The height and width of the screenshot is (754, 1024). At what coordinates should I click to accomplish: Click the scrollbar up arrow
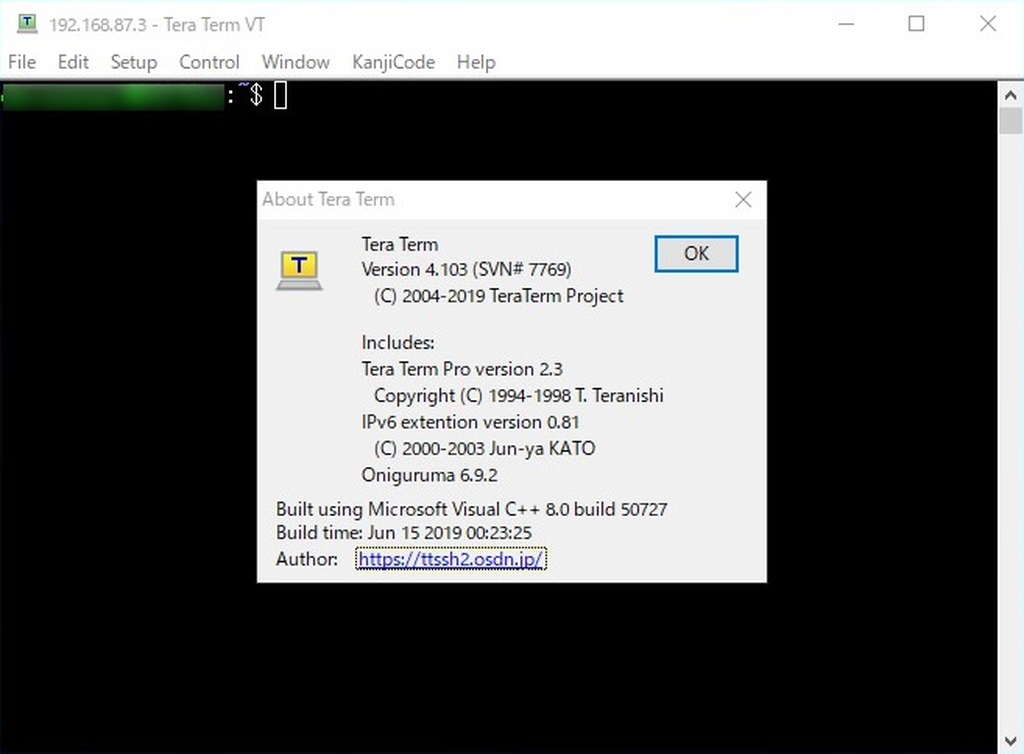(x=1010, y=94)
